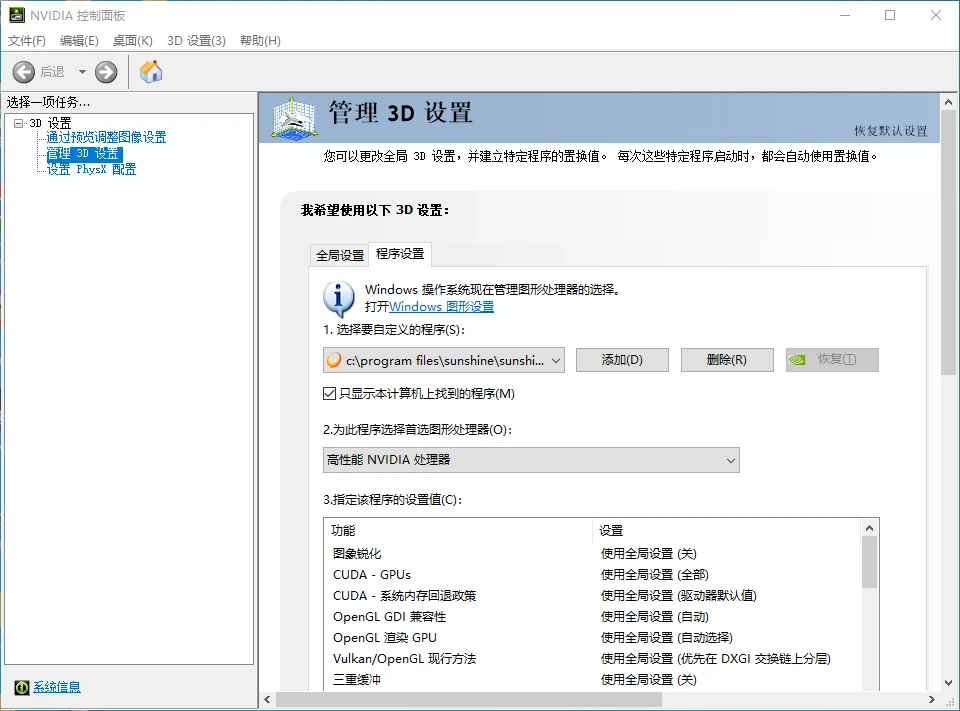Click the Forward navigation arrow

(x=104, y=71)
